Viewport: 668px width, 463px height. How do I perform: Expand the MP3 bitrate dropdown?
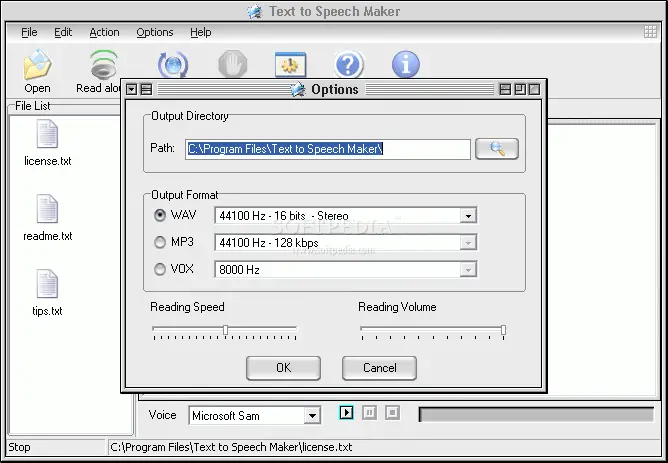pyautogui.click(x=468, y=243)
